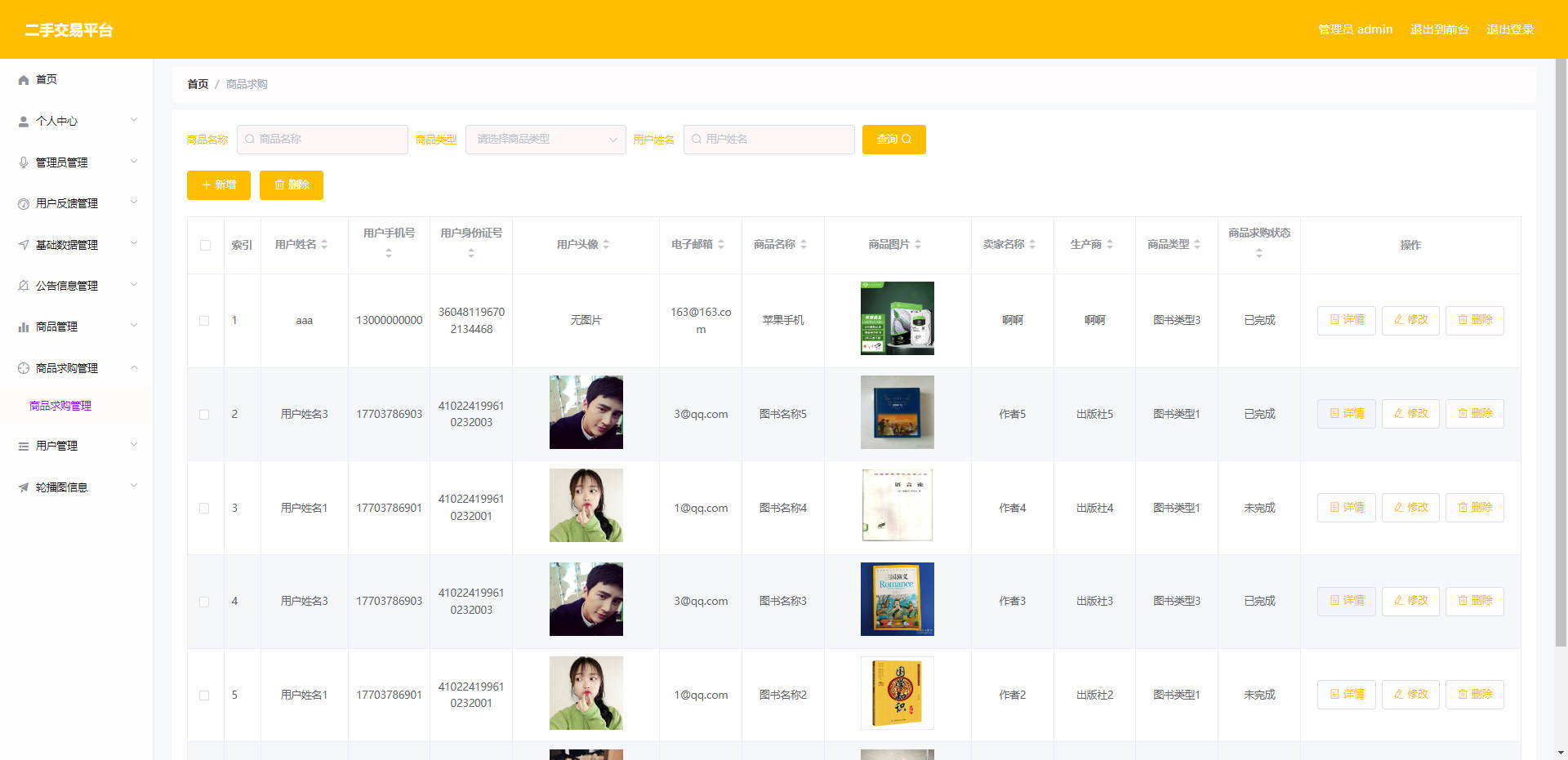Click 修改 for the 图书名称2 row
This screenshot has height=760, width=1568.
tap(1410, 695)
